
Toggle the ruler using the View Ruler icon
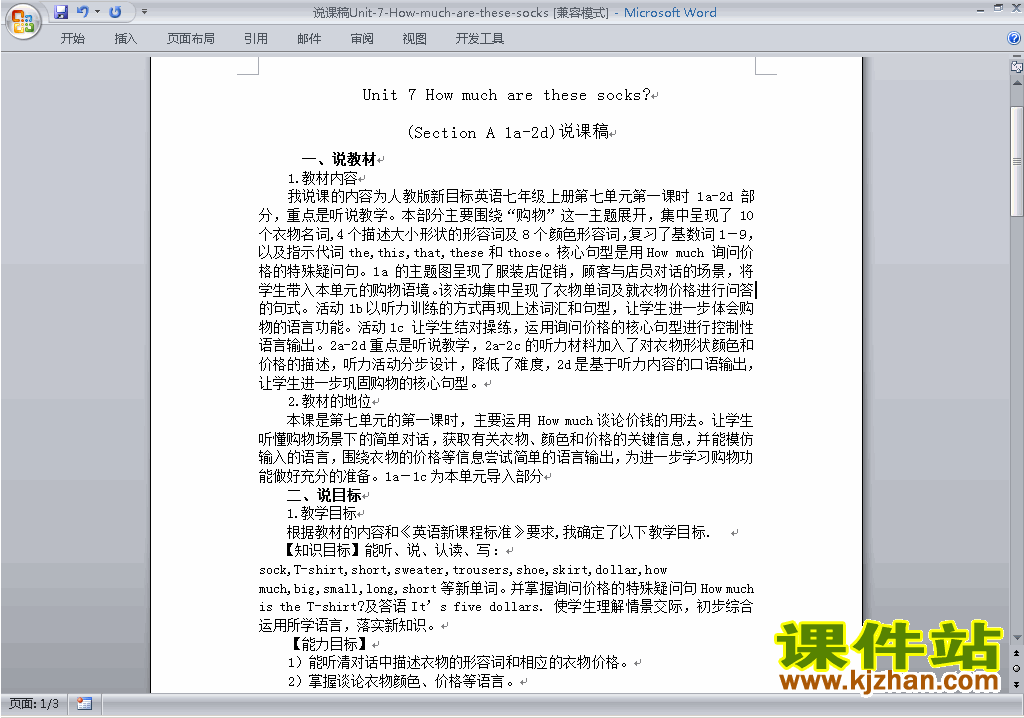[1017, 67]
